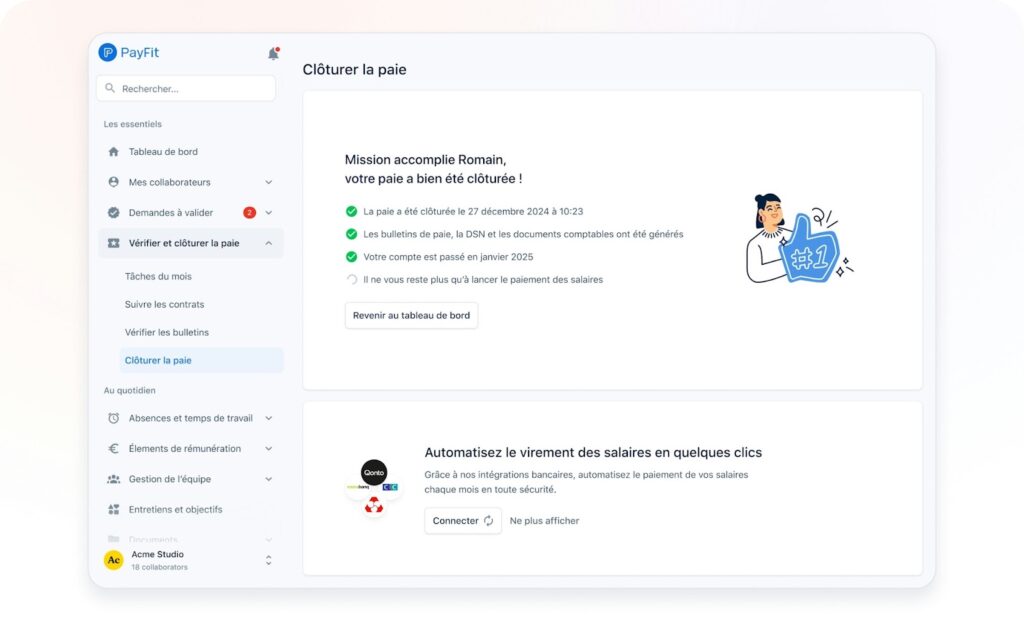Expand Absences et temps de travail
This screenshot has width=1024, height=623.
[x=268, y=418]
